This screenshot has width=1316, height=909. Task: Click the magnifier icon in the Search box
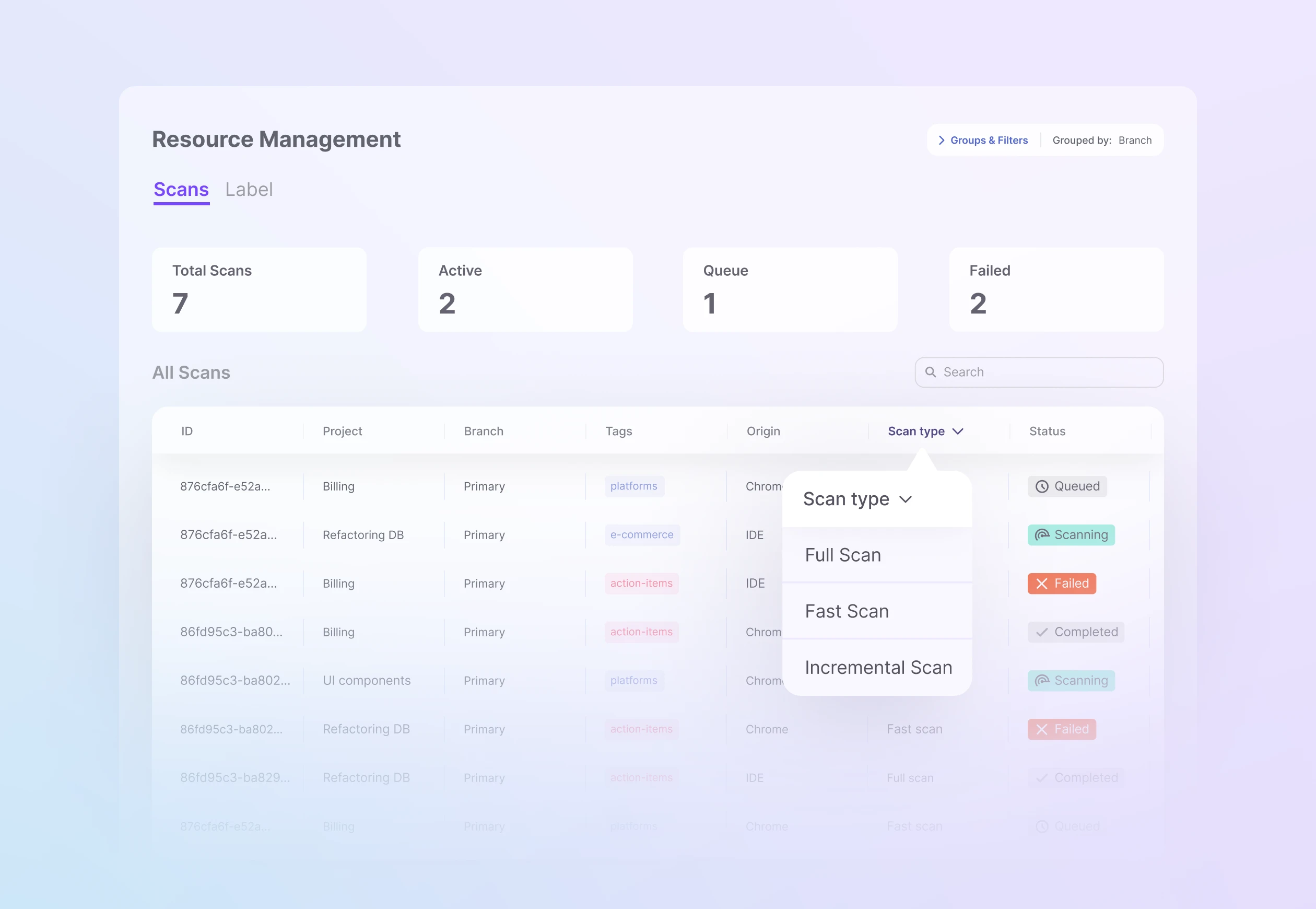(930, 372)
